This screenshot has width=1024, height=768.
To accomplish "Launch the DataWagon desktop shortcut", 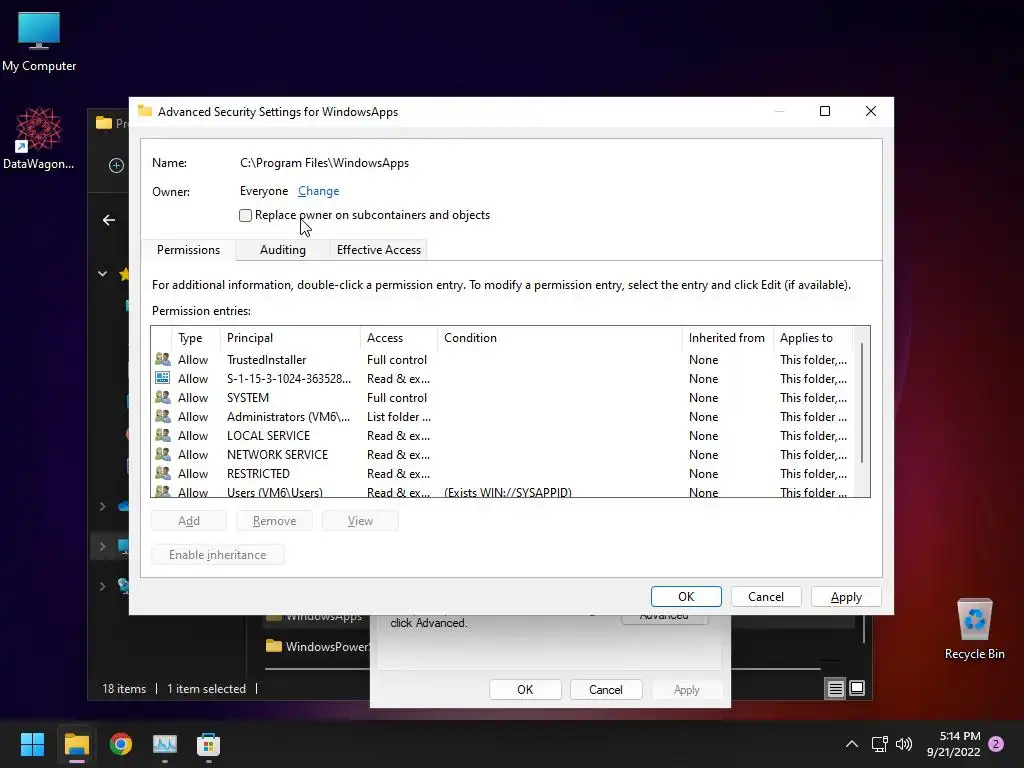I will point(39,138).
